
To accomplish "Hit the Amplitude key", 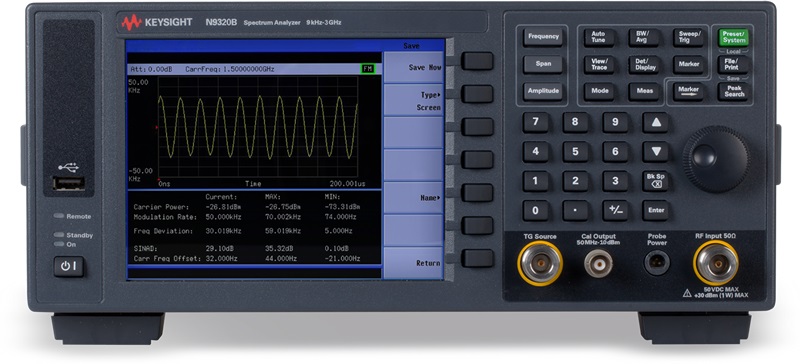I will (x=543, y=91).
